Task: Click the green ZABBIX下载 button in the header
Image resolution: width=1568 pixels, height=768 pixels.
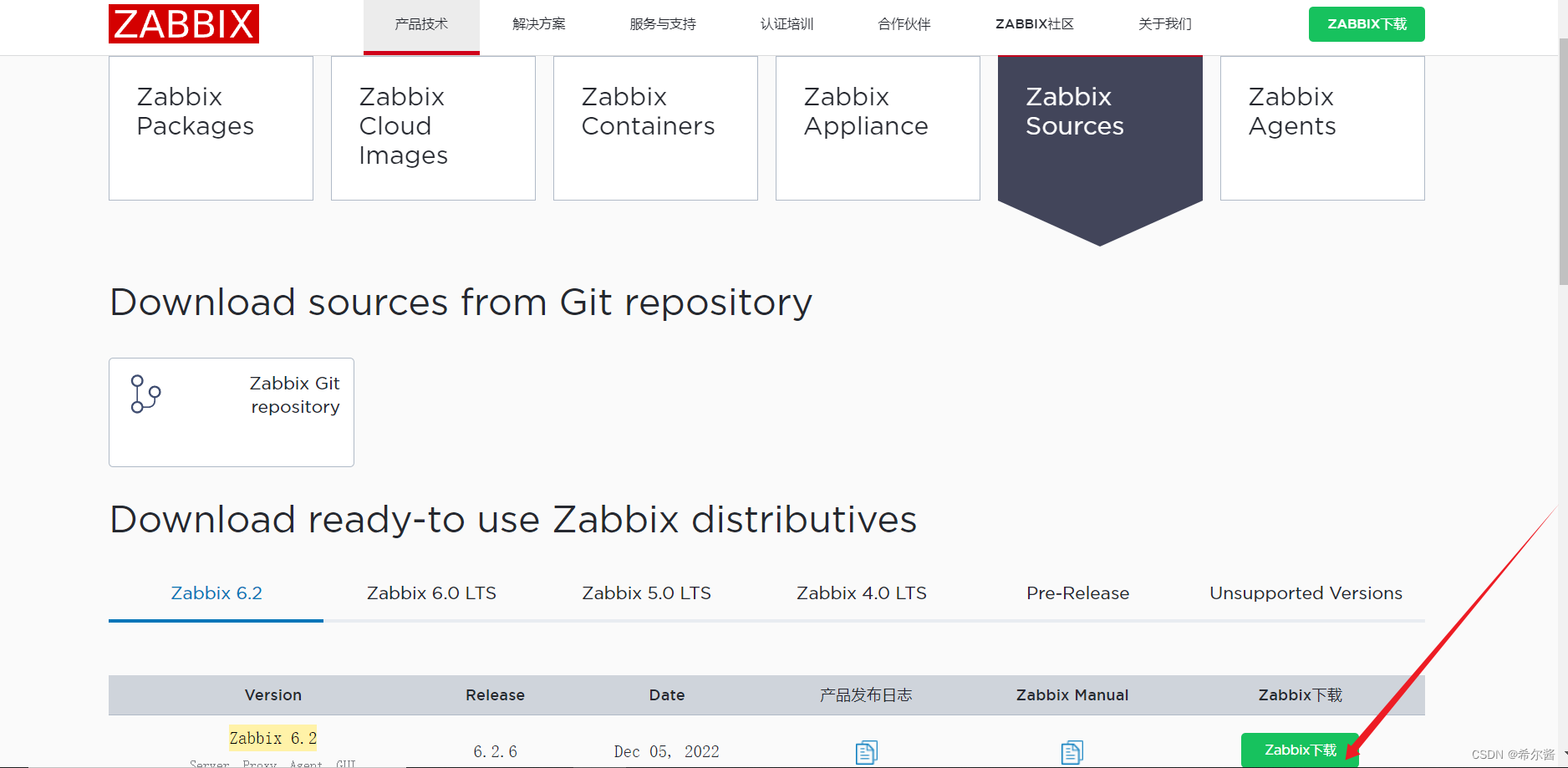Action: [x=1366, y=24]
